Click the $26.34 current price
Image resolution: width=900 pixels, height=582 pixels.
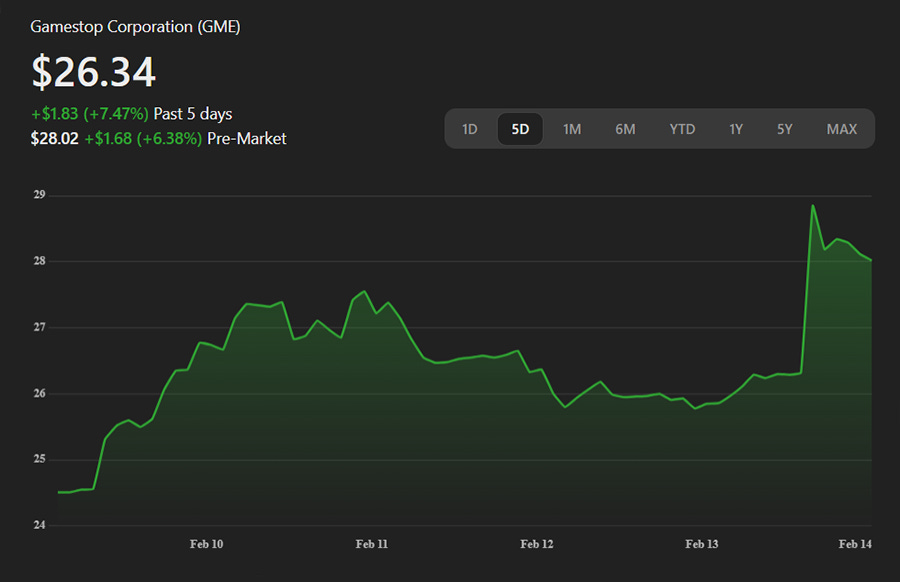click(x=94, y=72)
